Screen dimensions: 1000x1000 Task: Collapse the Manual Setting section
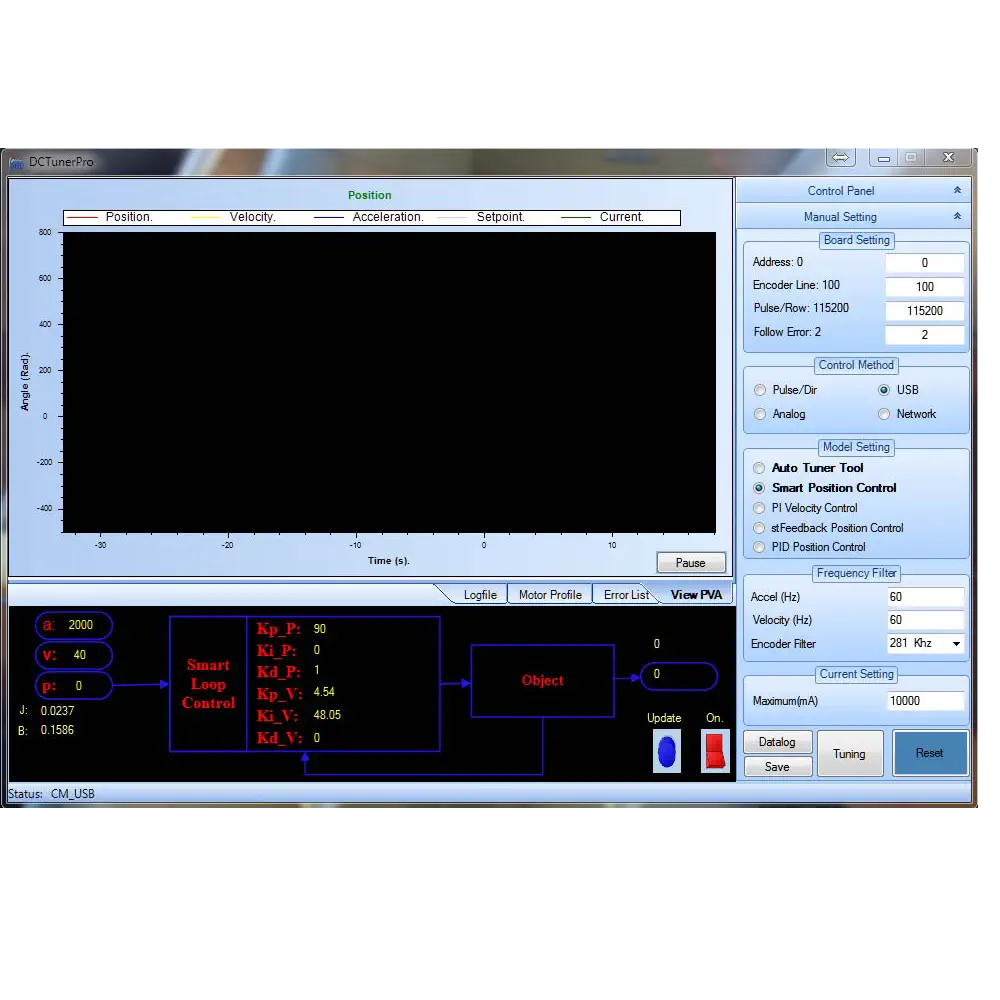[x=956, y=217]
